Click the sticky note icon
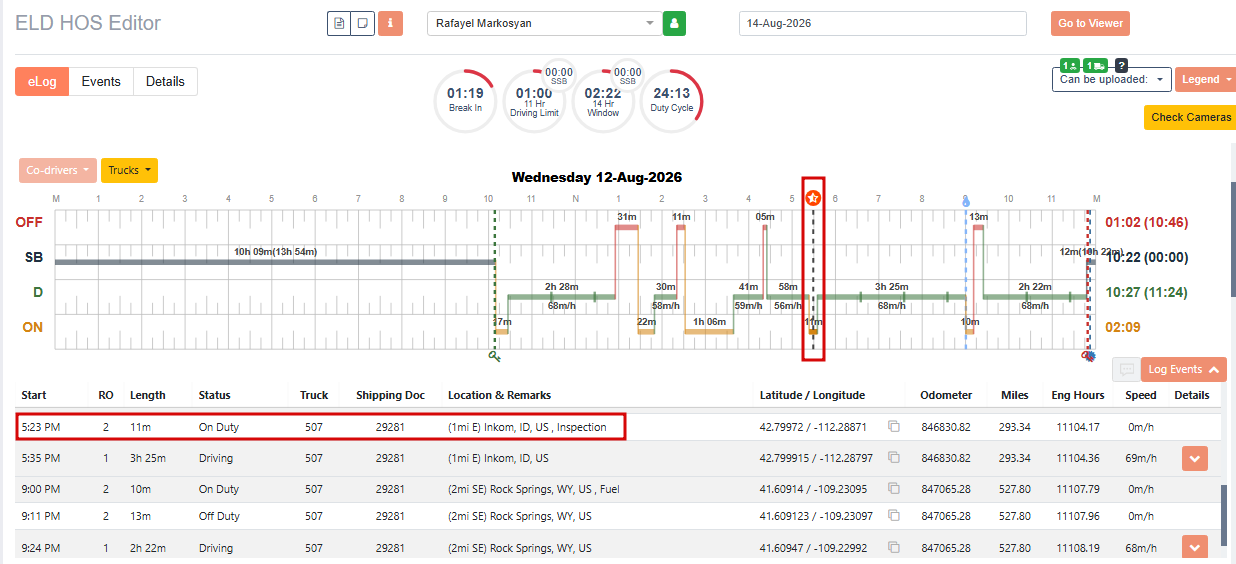Viewport: 1236px width, 564px height. [x=363, y=23]
